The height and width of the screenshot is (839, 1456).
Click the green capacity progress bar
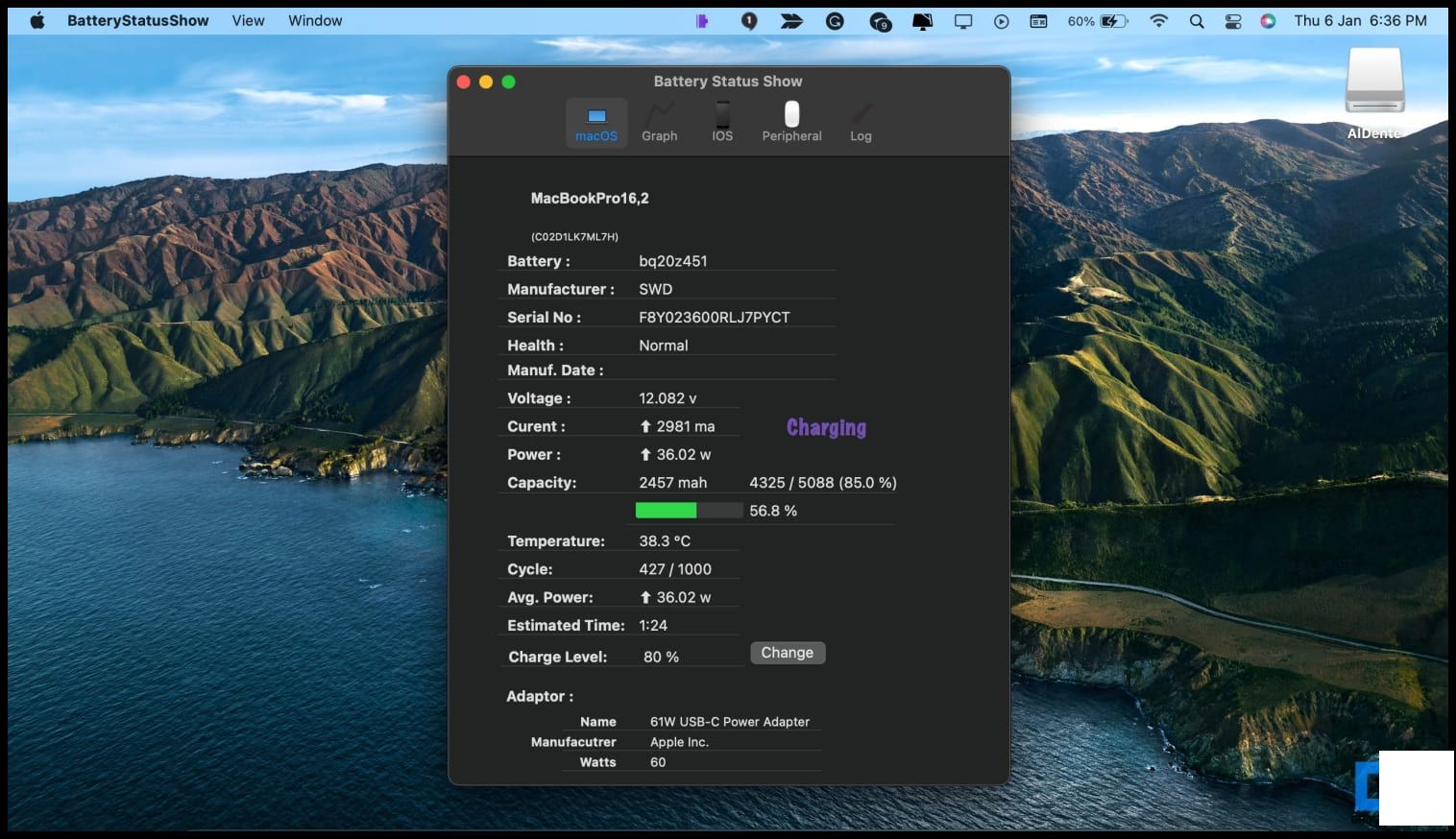tap(689, 510)
